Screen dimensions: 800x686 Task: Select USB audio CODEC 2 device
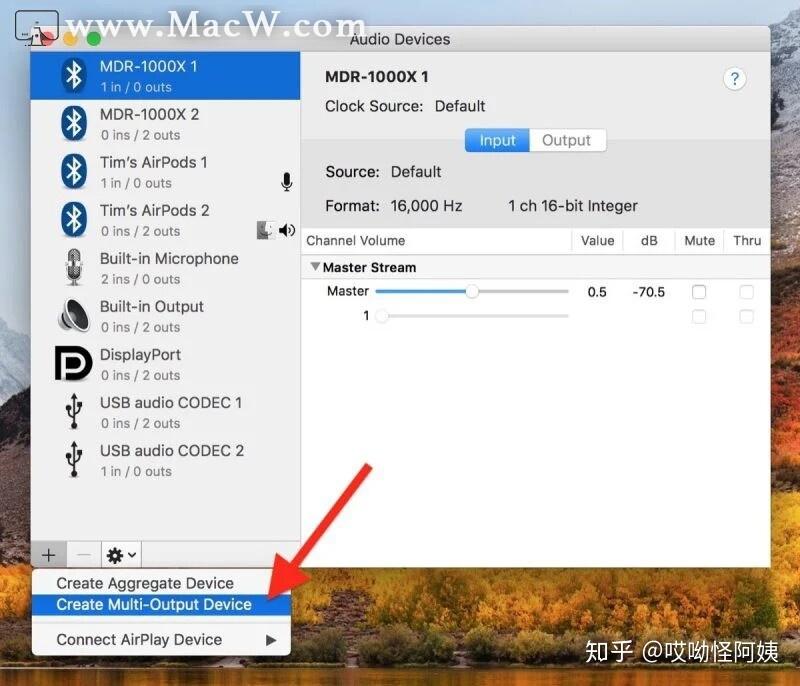(x=168, y=459)
